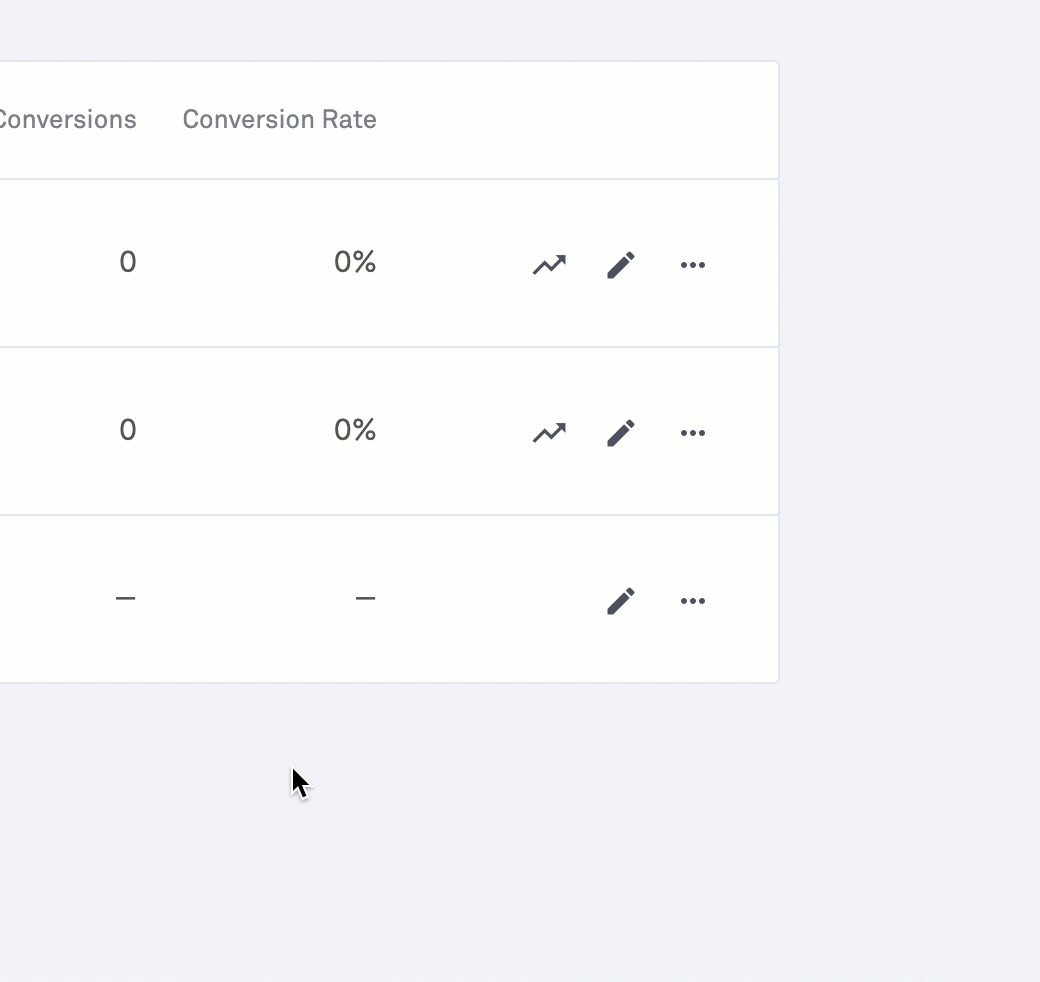The height and width of the screenshot is (982, 1040).
Task: Sort by Conversion Rate column header
Action: coord(279,119)
